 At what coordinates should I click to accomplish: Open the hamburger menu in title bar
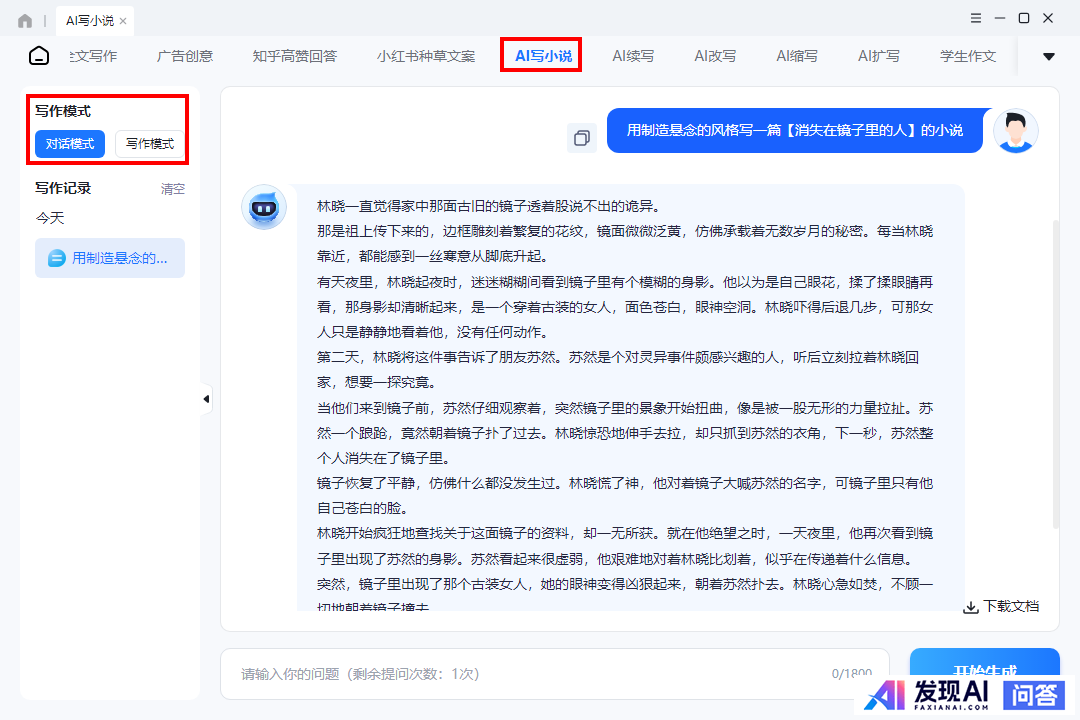tap(976, 18)
